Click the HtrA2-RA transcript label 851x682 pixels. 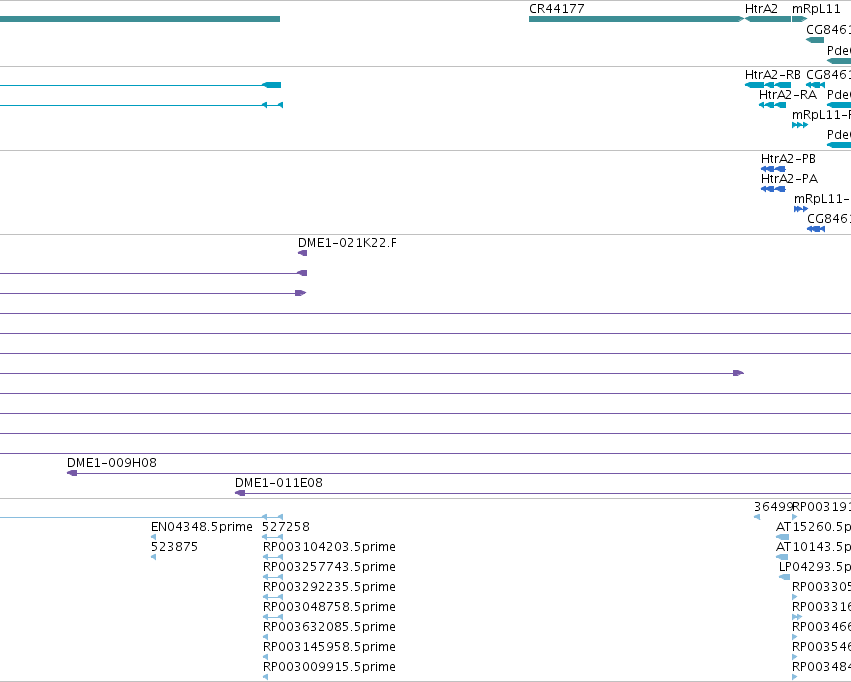(x=788, y=95)
